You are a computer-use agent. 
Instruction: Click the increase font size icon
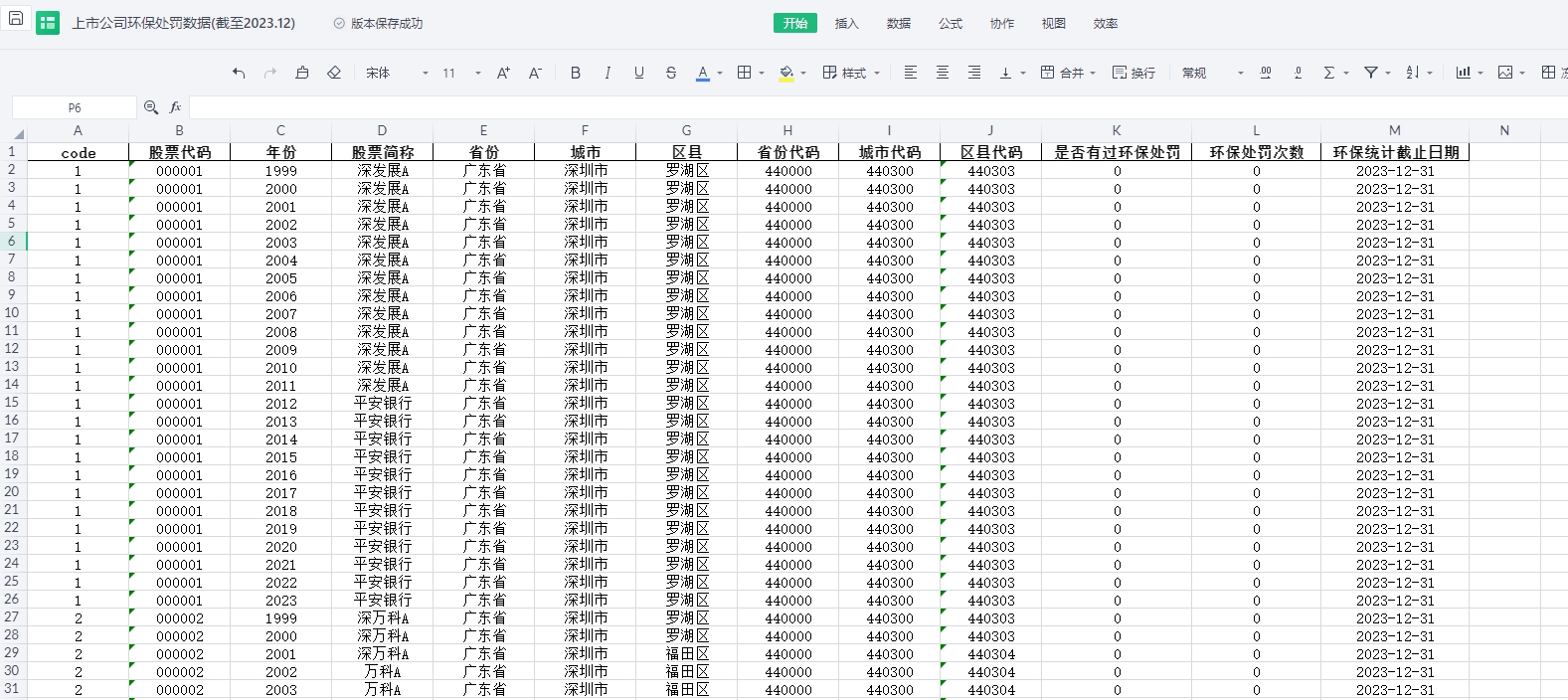coord(503,73)
